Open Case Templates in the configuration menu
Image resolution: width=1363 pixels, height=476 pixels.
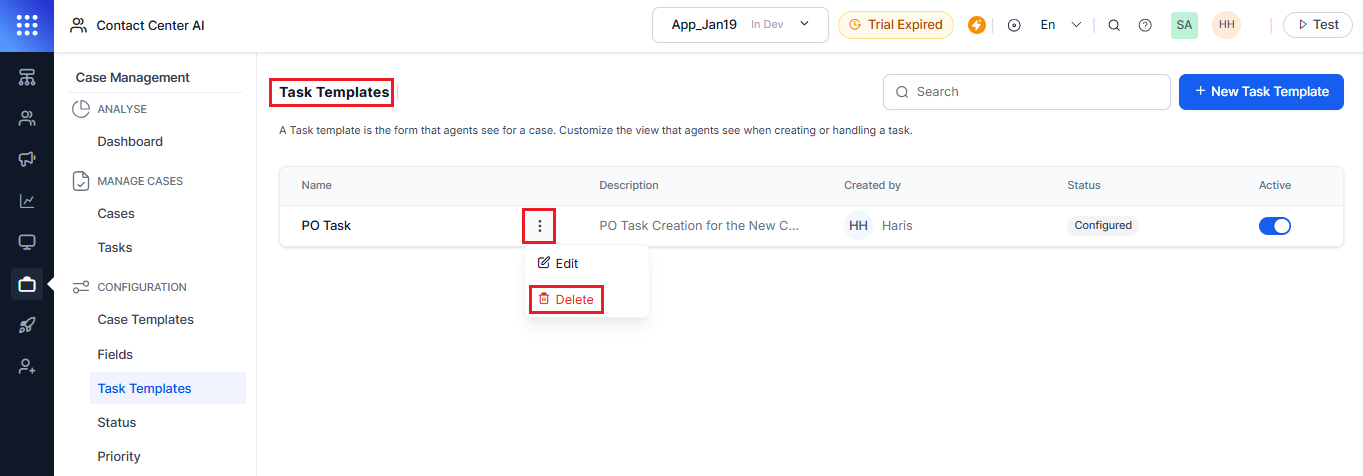pyautogui.click(x=145, y=320)
